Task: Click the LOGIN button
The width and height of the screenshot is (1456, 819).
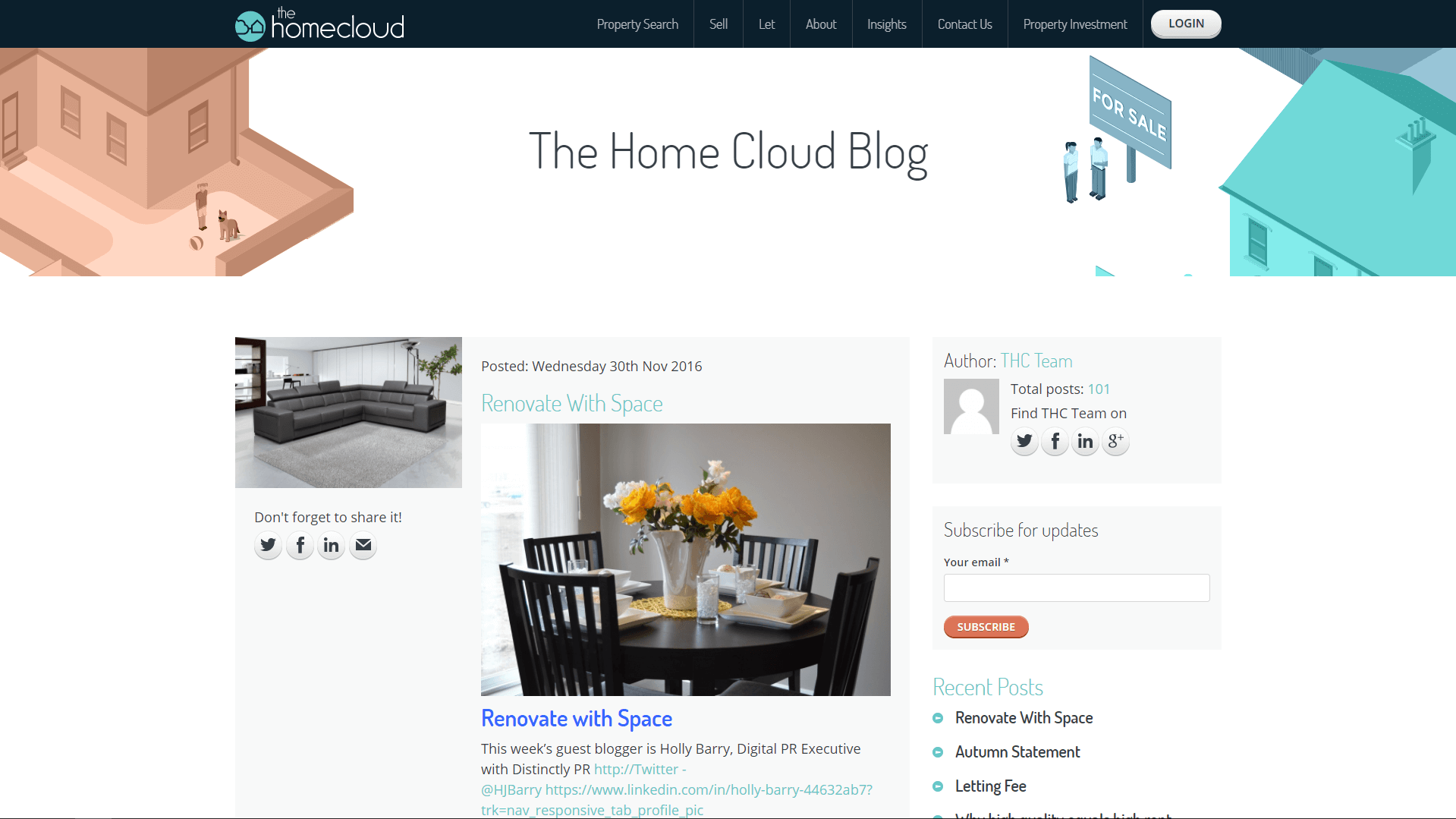Action: coord(1186,24)
